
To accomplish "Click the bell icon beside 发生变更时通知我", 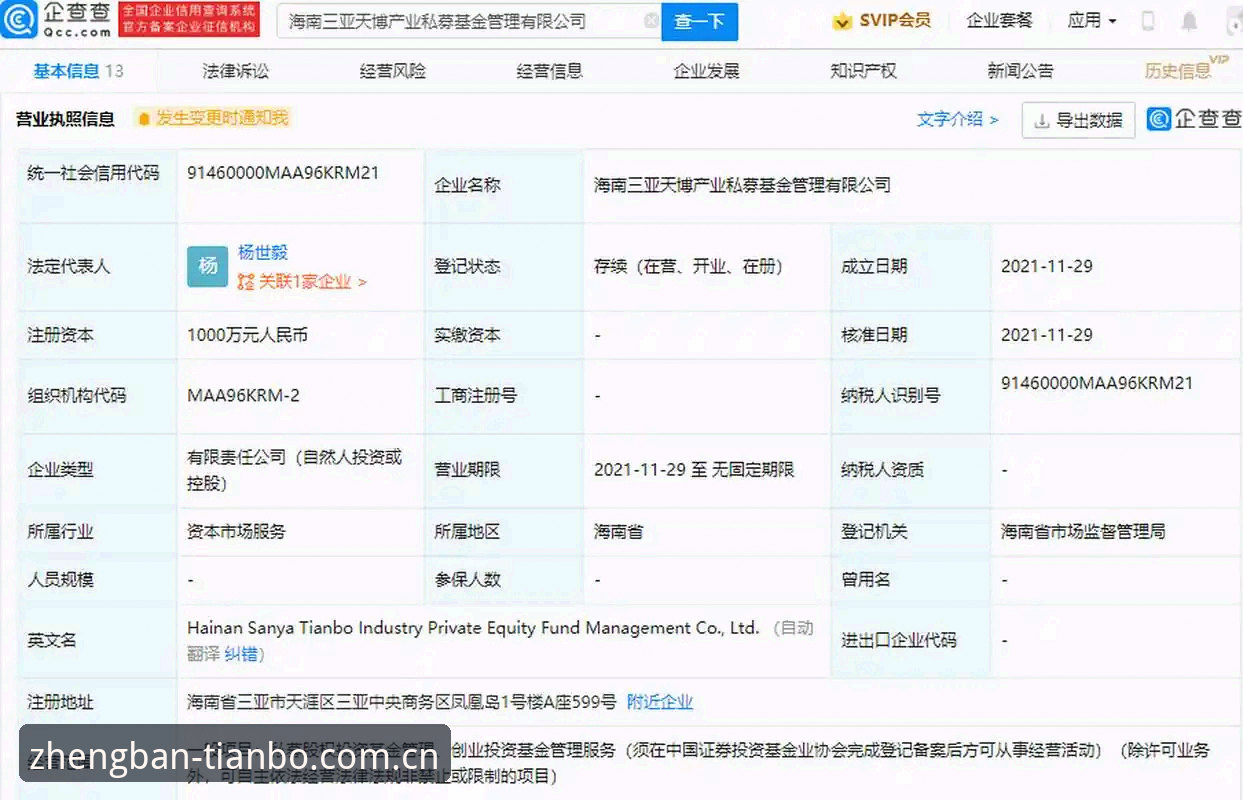I will [144, 118].
